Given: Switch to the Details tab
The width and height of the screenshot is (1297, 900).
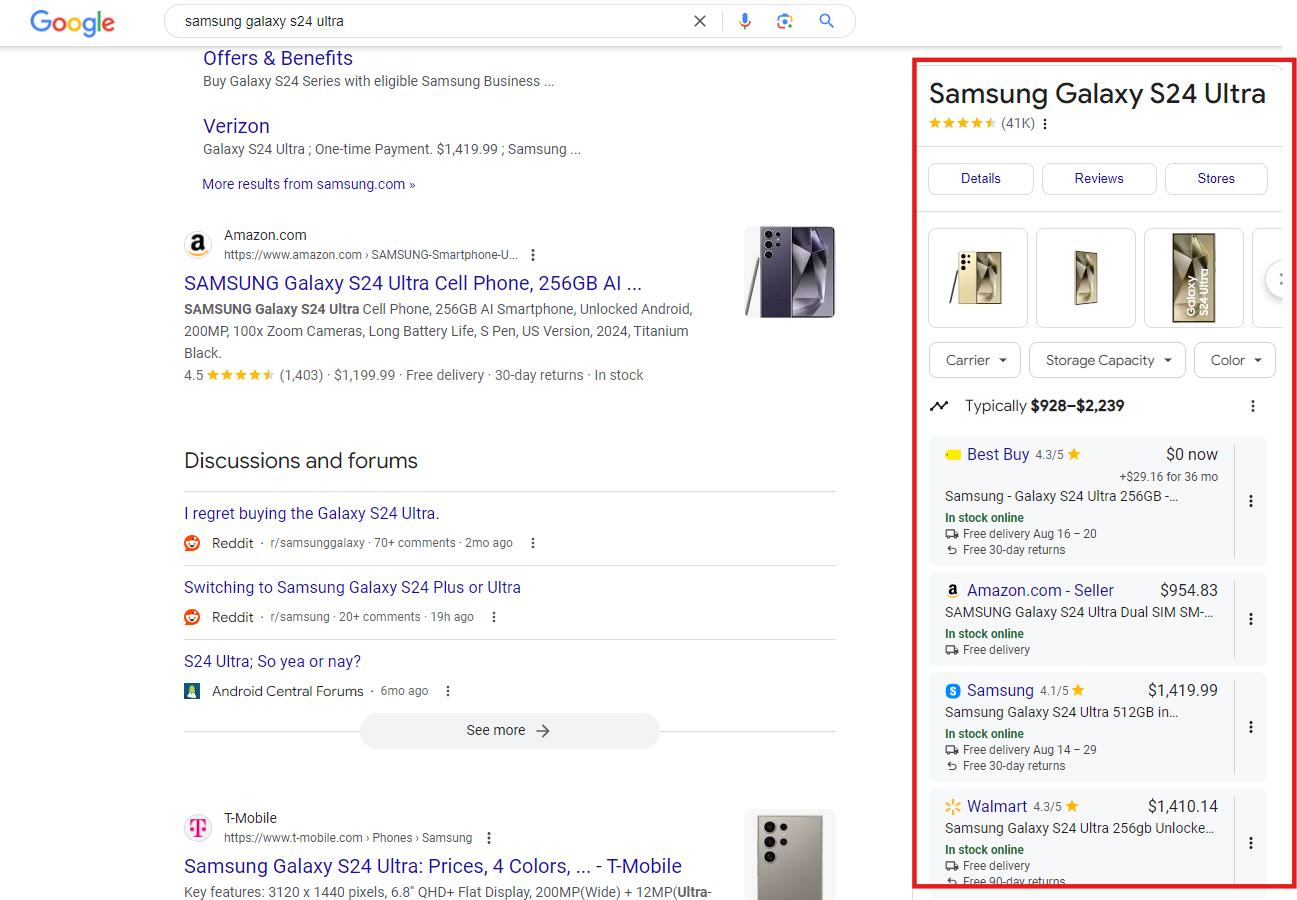Looking at the screenshot, I should [x=981, y=179].
